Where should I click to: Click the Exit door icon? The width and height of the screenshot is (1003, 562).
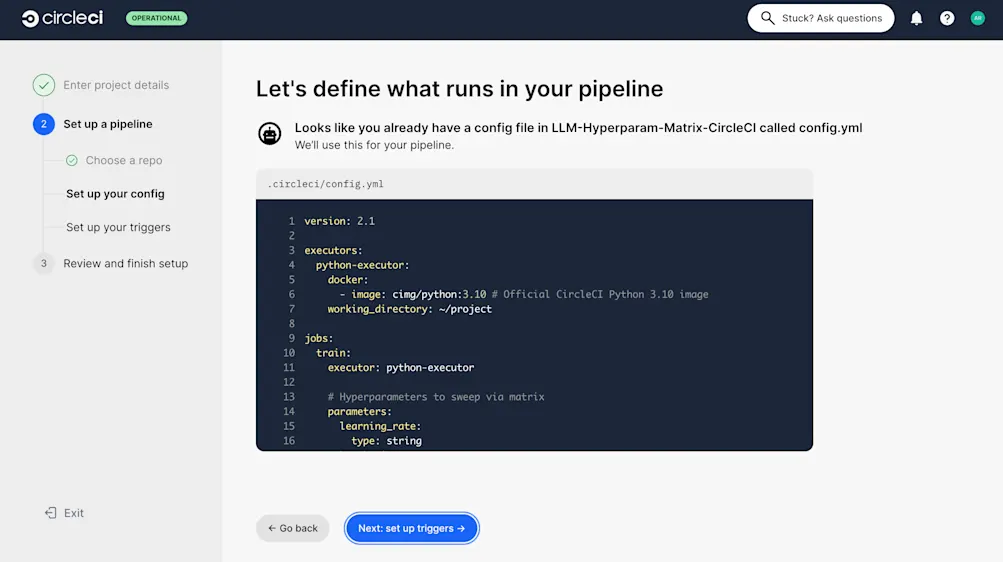click(x=51, y=513)
